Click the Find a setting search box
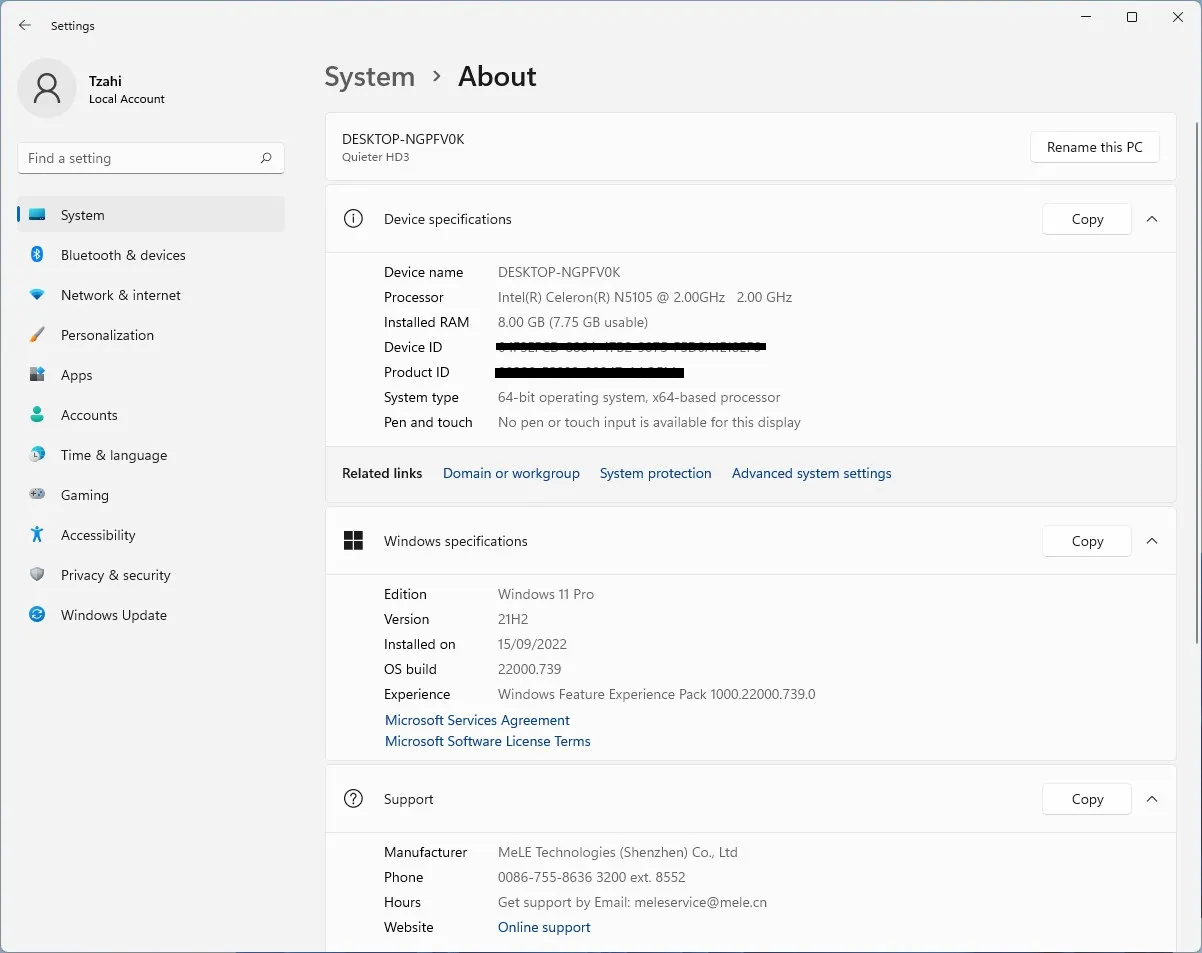1202x953 pixels. pos(140,158)
